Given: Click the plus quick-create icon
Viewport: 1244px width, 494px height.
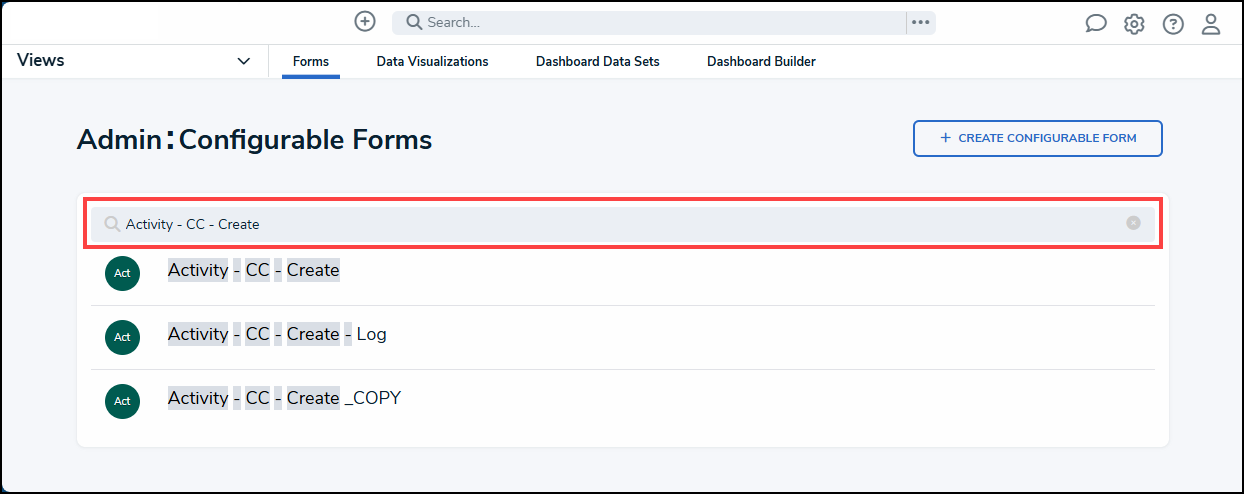Looking at the screenshot, I should [365, 22].
